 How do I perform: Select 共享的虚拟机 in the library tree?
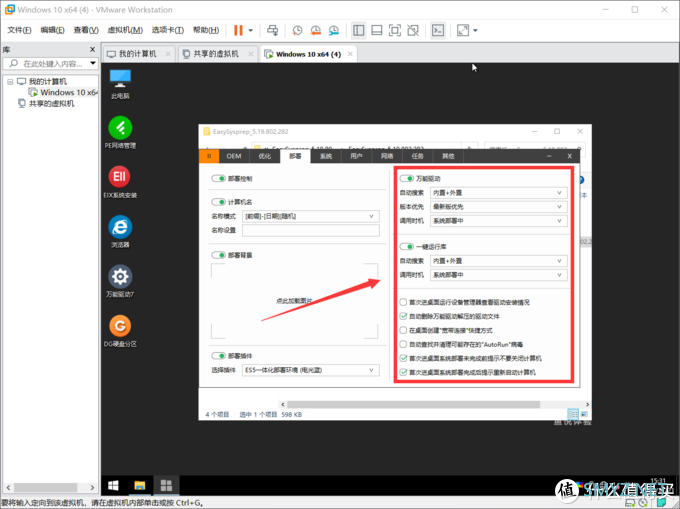coord(46,104)
